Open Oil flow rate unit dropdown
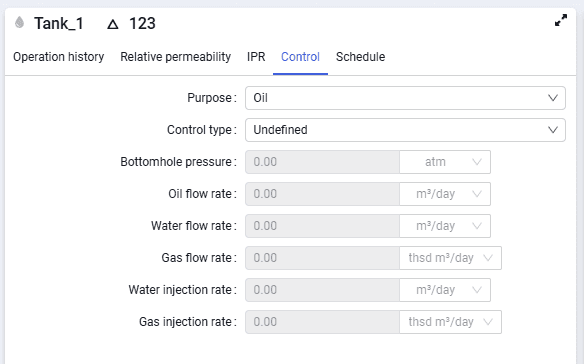Viewport: 584px width, 364px height. click(445, 194)
